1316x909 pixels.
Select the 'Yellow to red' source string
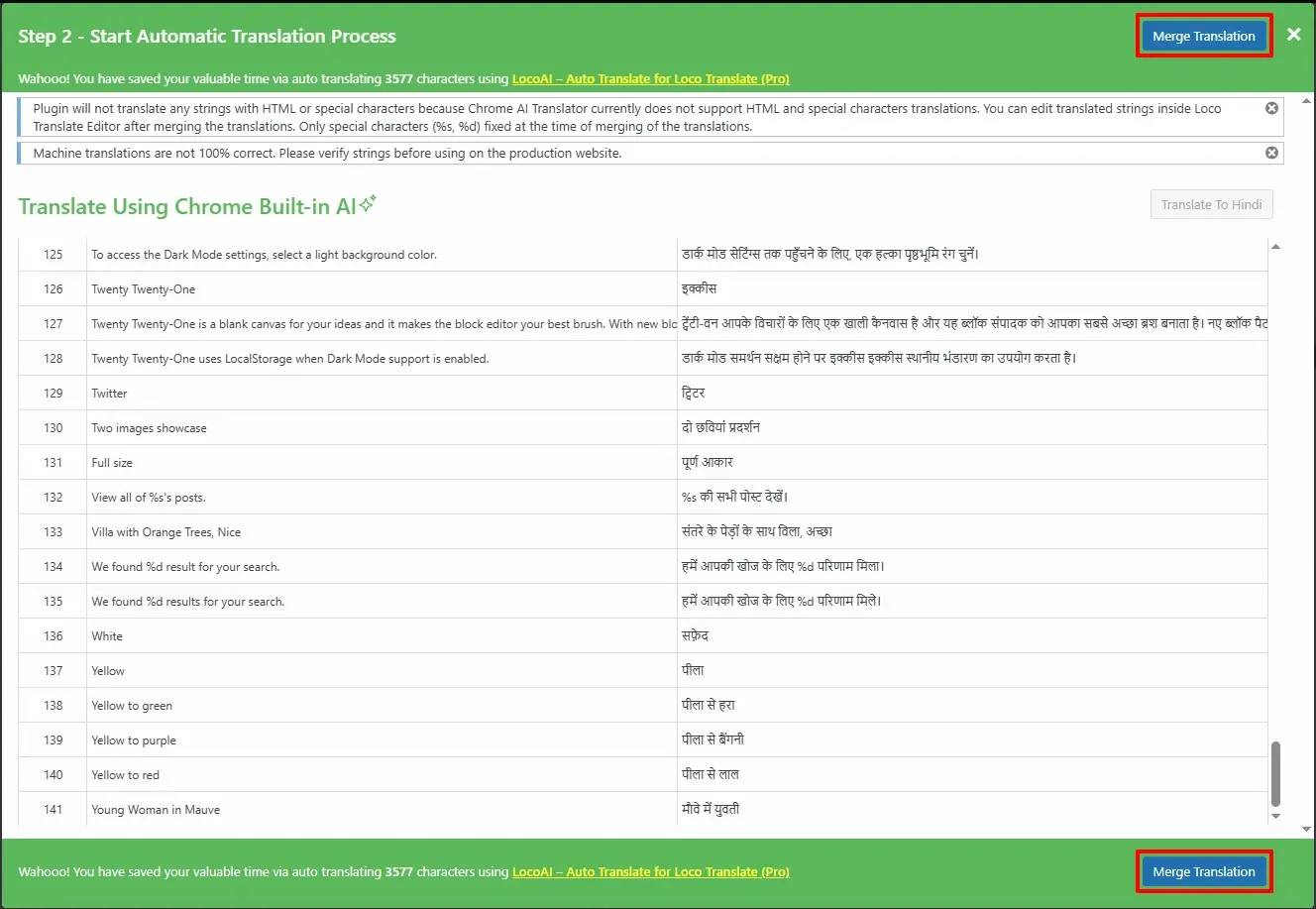[x=125, y=775]
